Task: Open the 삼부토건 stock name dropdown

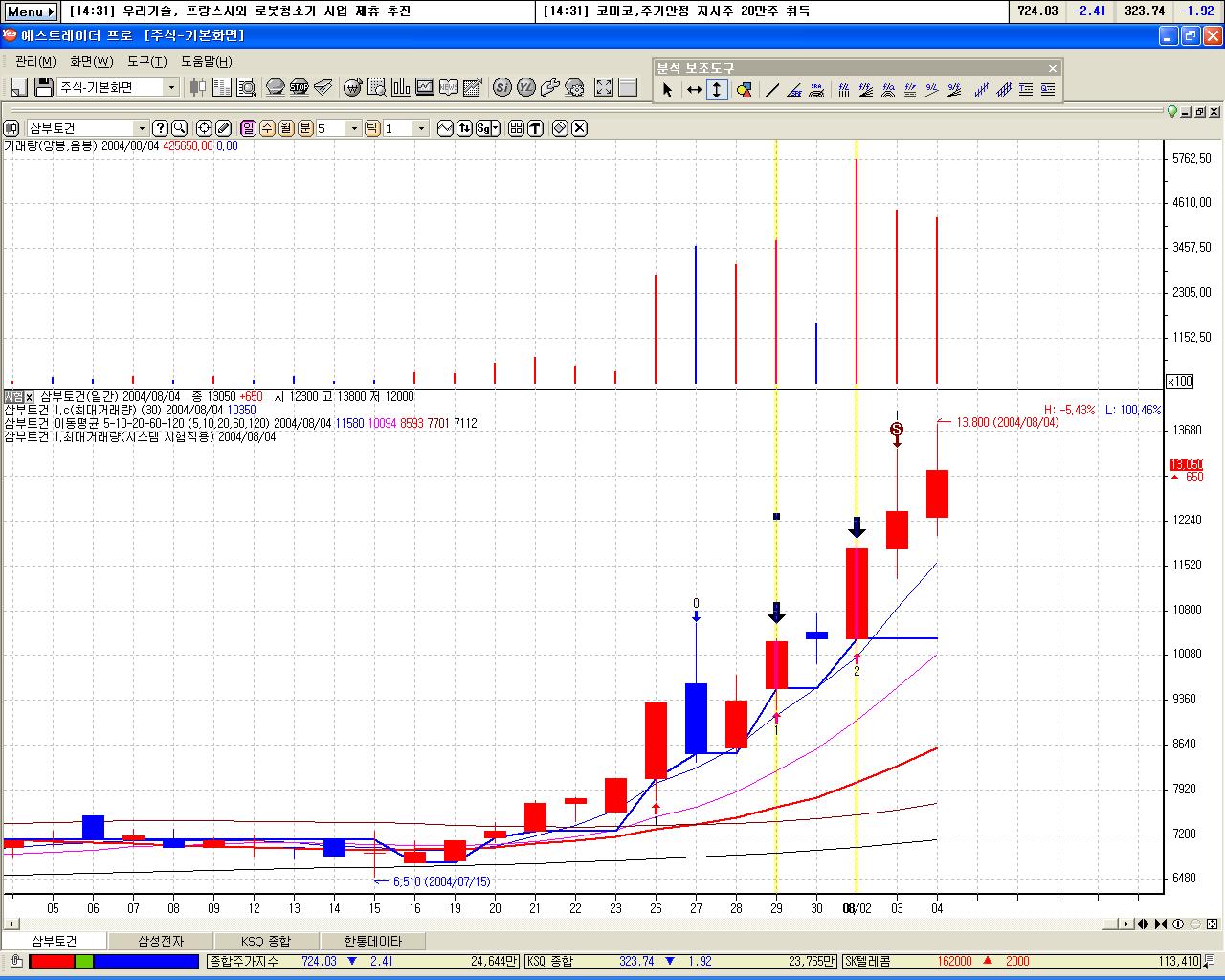Action: tap(142, 128)
